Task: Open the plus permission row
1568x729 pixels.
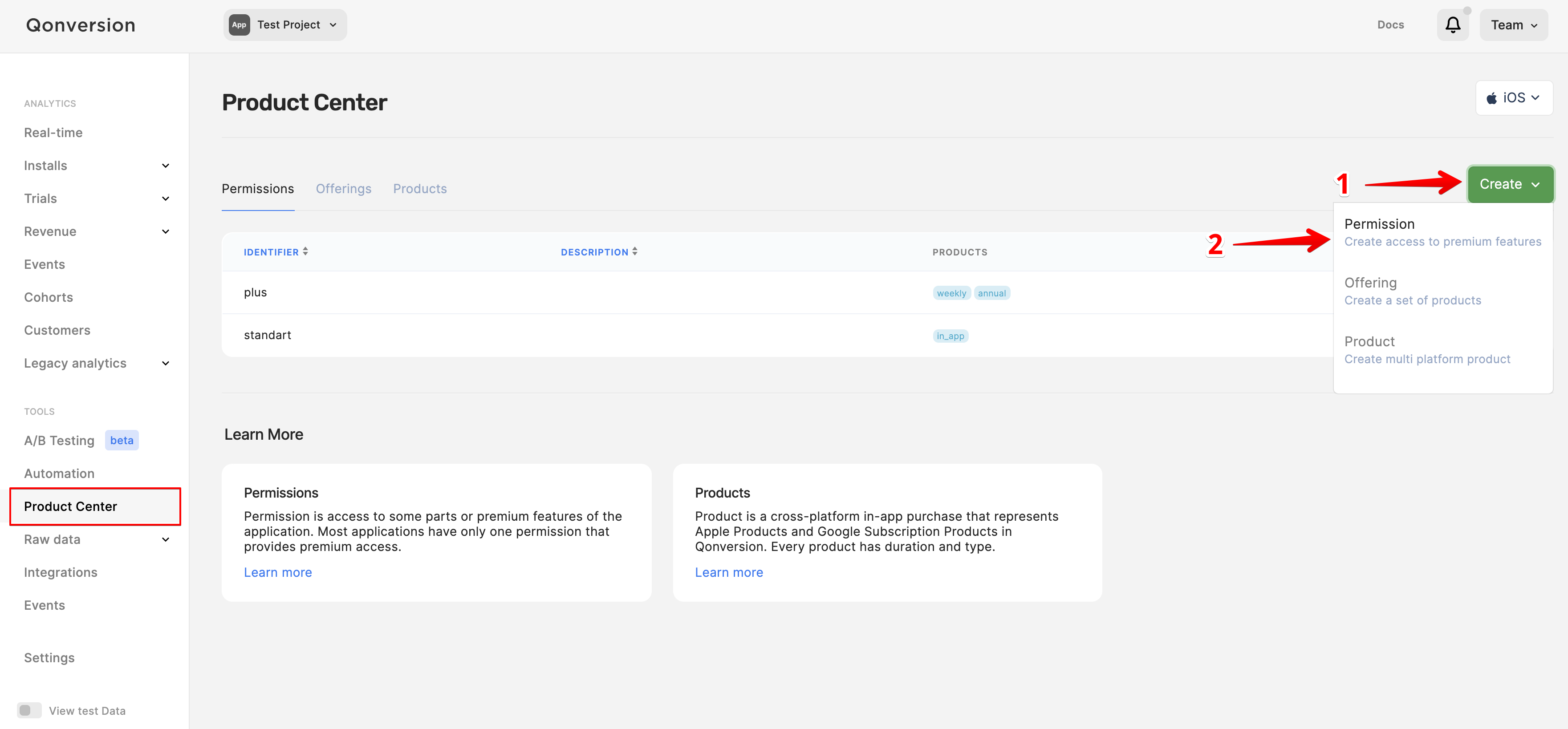Action: (256, 293)
